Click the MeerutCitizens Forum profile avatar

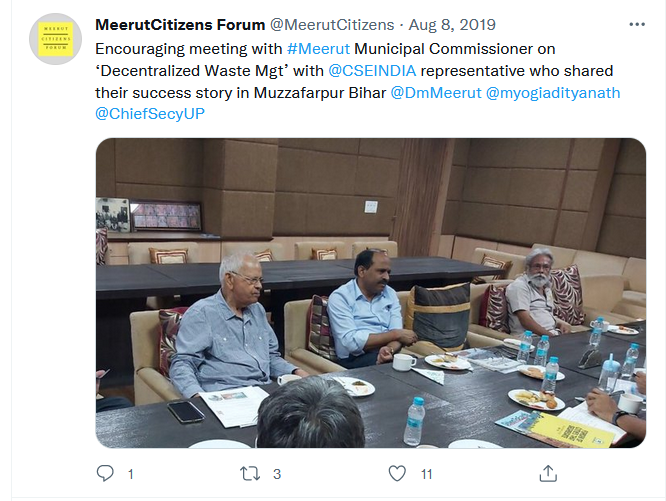point(55,39)
